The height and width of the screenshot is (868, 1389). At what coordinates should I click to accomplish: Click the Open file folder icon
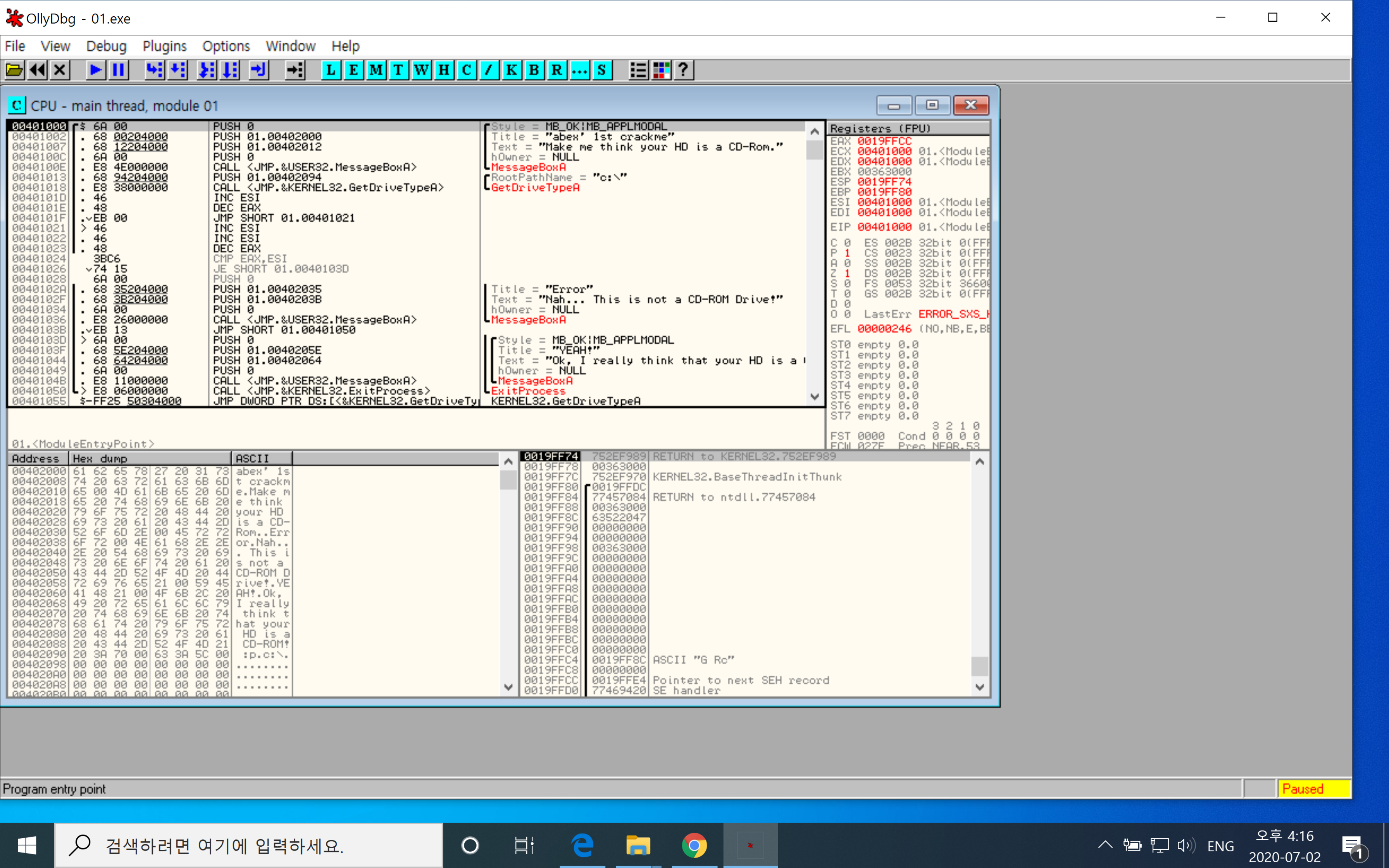coord(14,70)
